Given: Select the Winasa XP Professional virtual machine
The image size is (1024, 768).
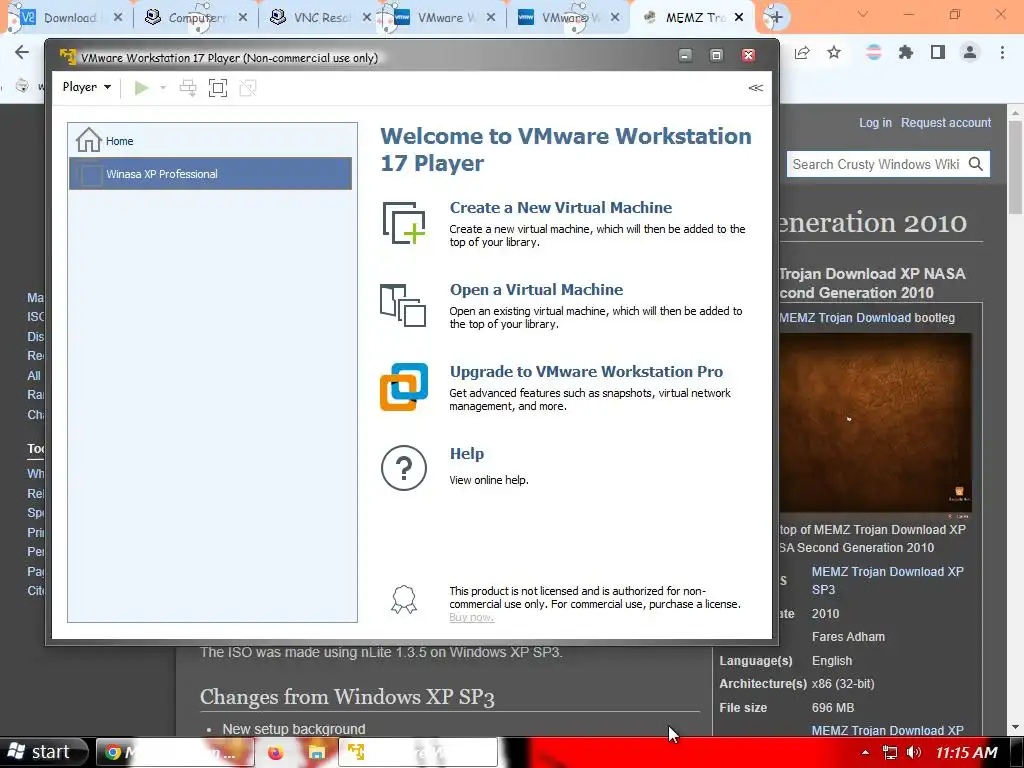Looking at the screenshot, I should click(210, 174).
